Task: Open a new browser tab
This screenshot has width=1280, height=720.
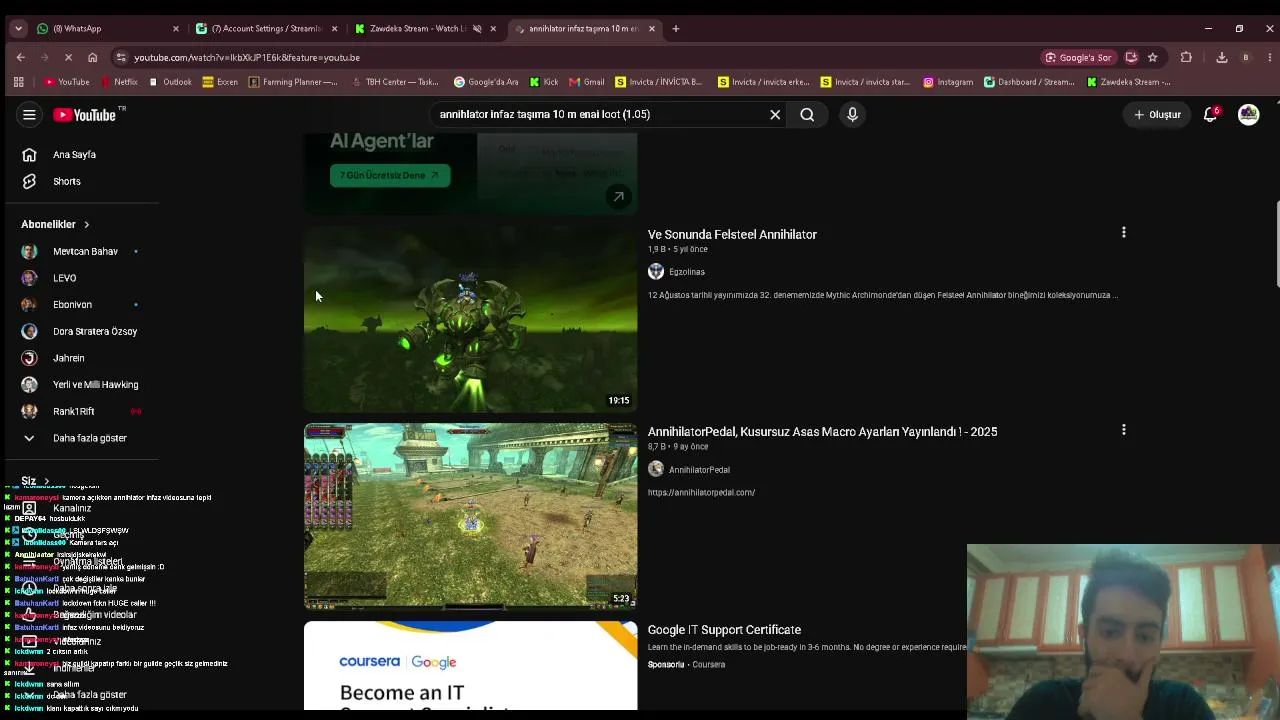Action: pos(675,29)
